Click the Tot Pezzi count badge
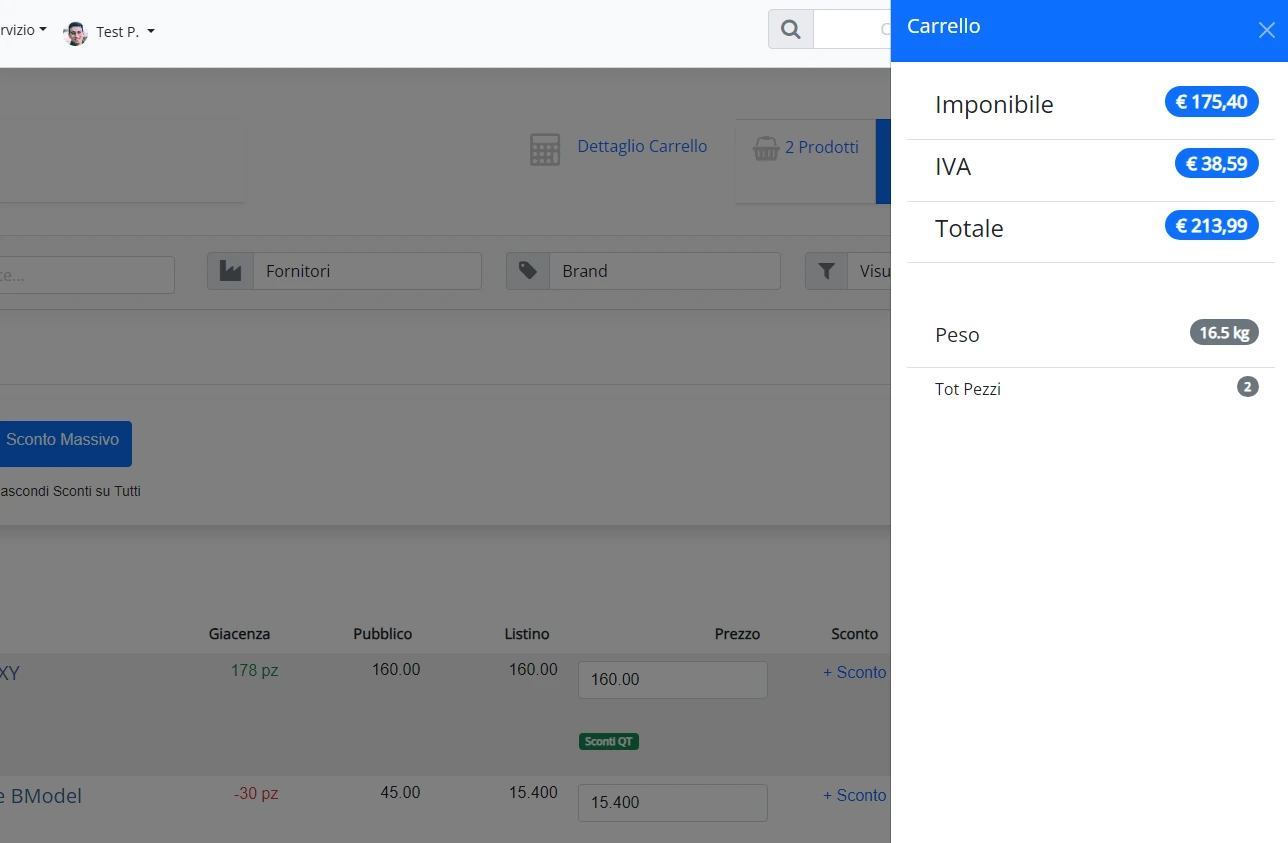 (x=1248, y=386)
